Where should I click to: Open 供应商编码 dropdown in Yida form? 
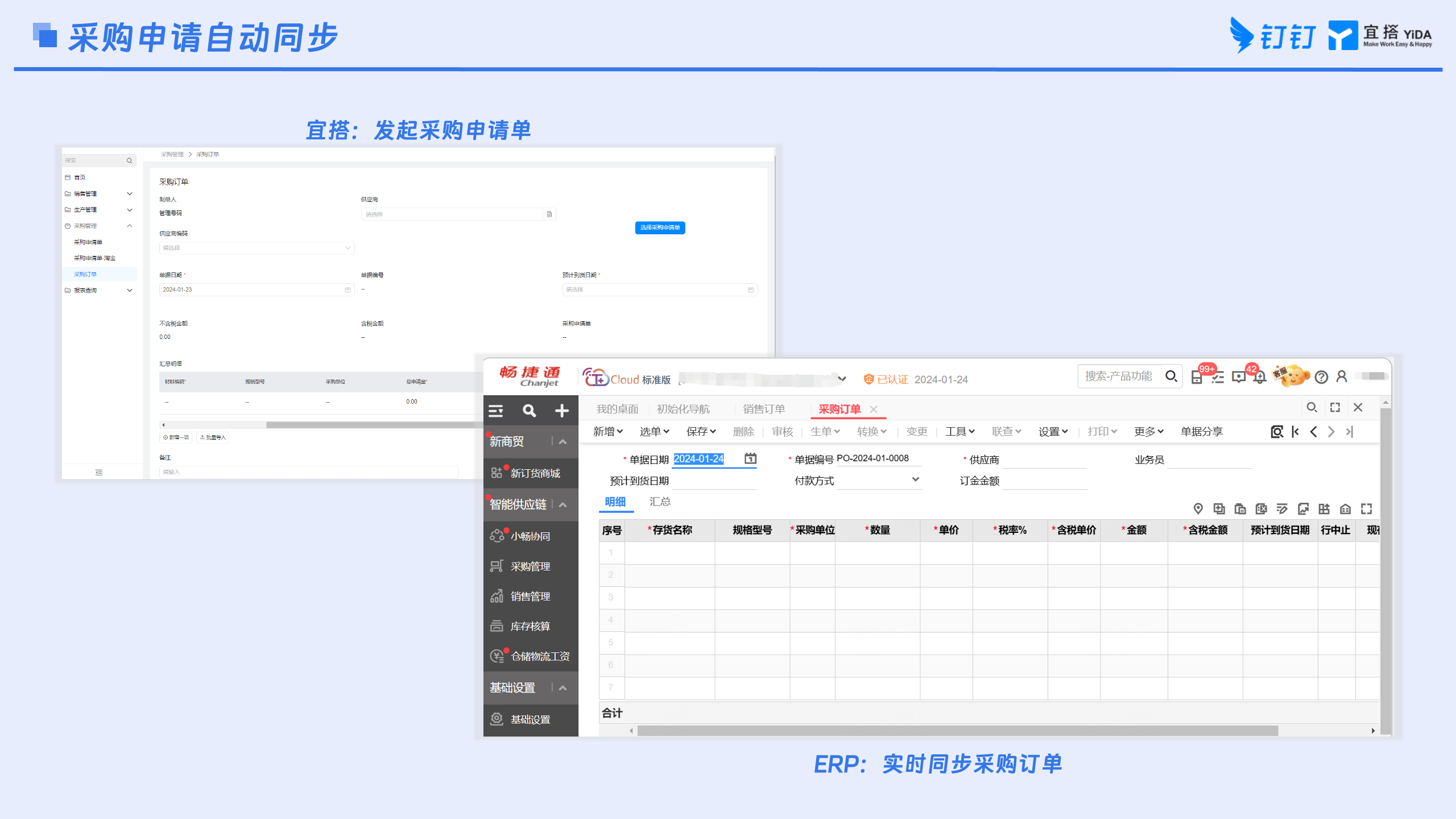pyautogui.click(x=257, y=248)
